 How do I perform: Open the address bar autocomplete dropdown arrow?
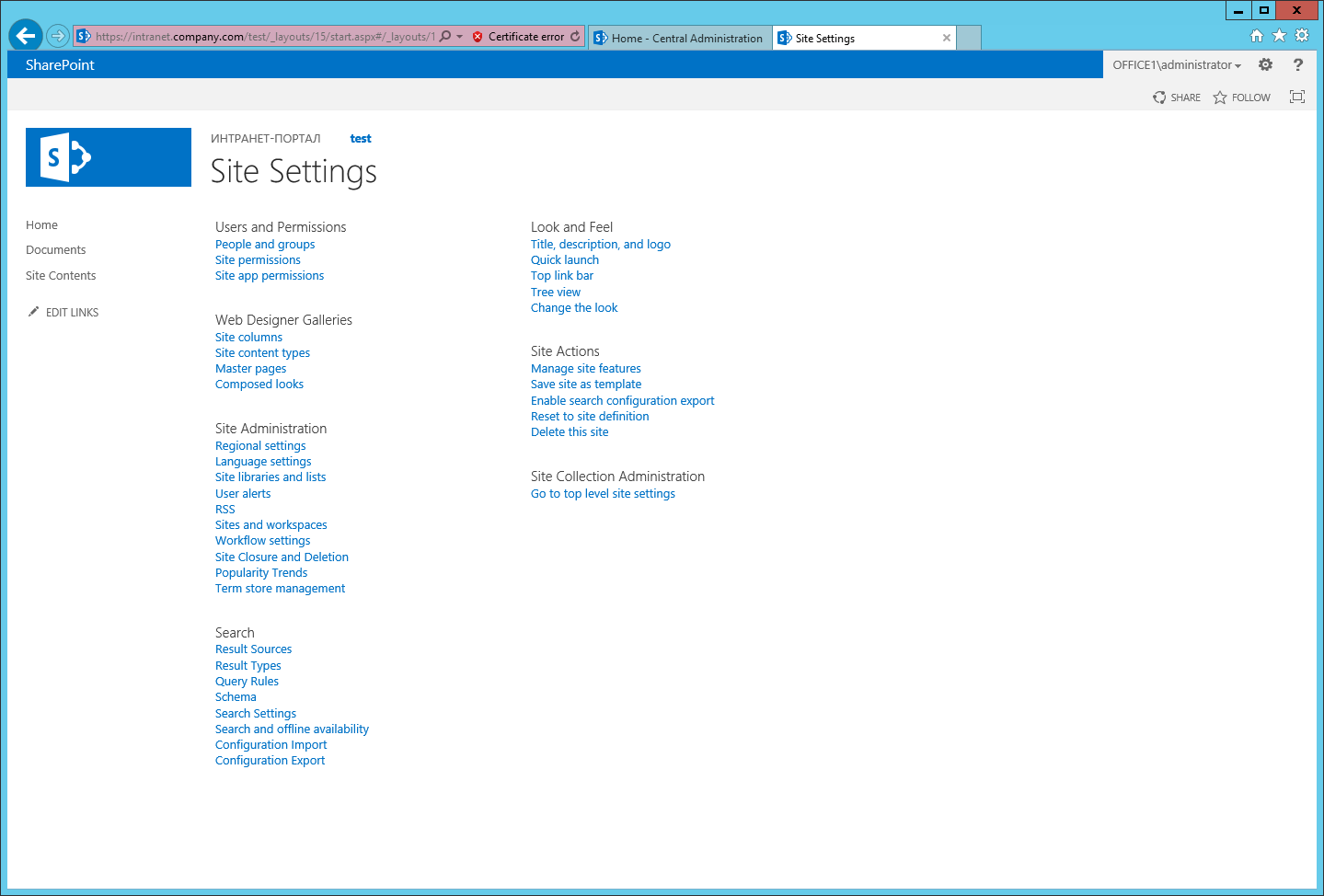tap(460, 37)
